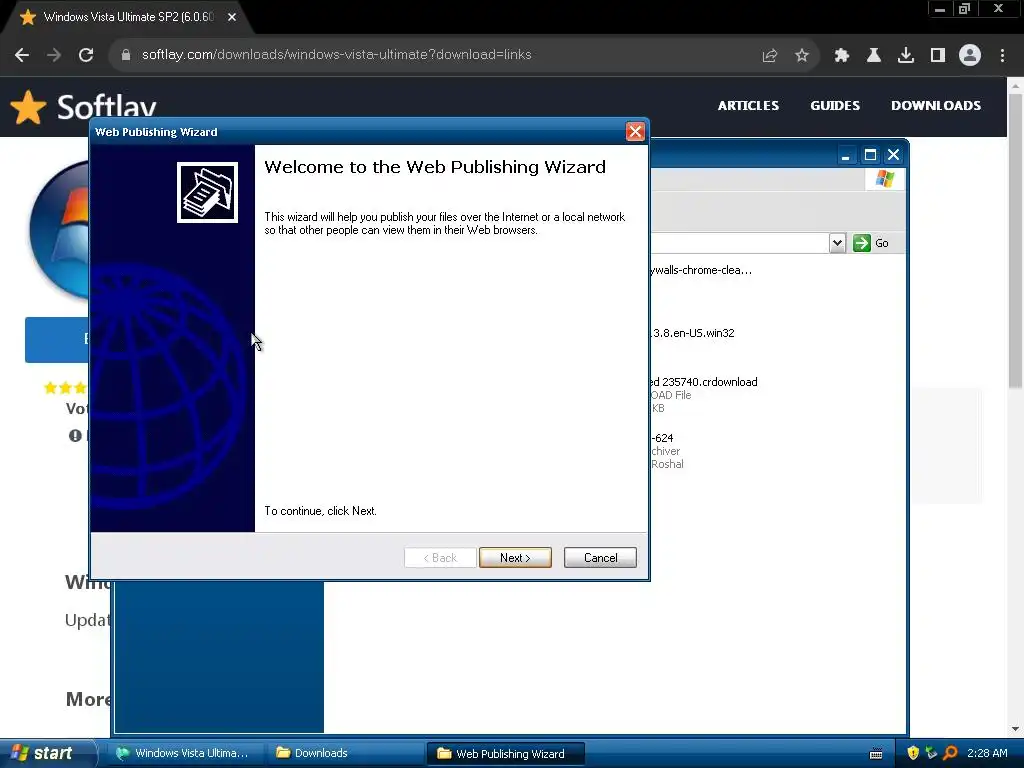This screenshot has height=768, width=1024.
Task: Open the Chrome downloads icon
Action: coord(906,56)
